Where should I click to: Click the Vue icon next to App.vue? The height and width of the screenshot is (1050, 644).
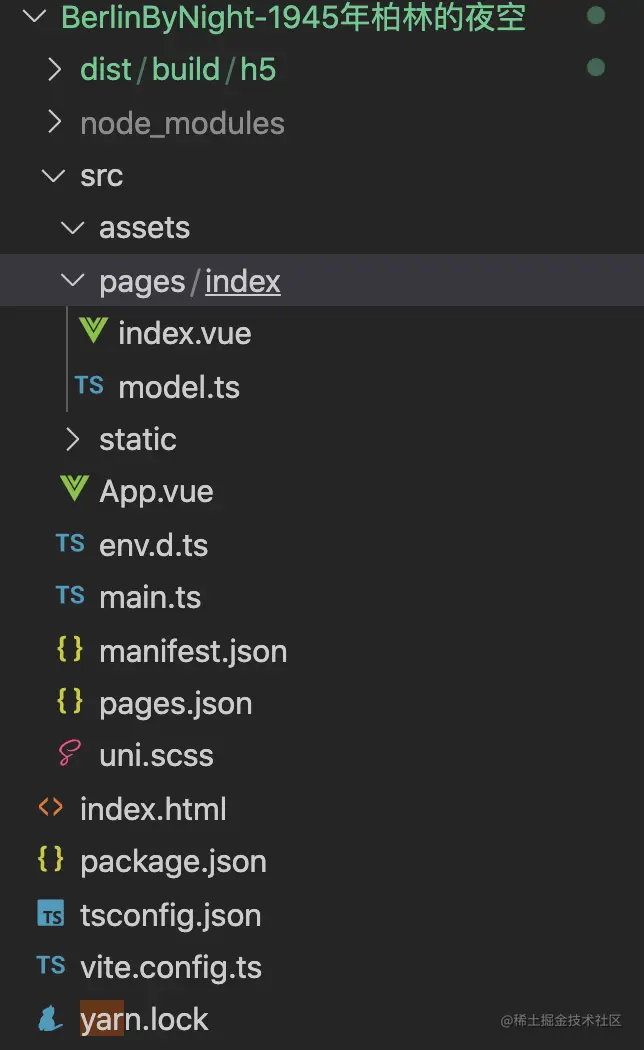74,489
